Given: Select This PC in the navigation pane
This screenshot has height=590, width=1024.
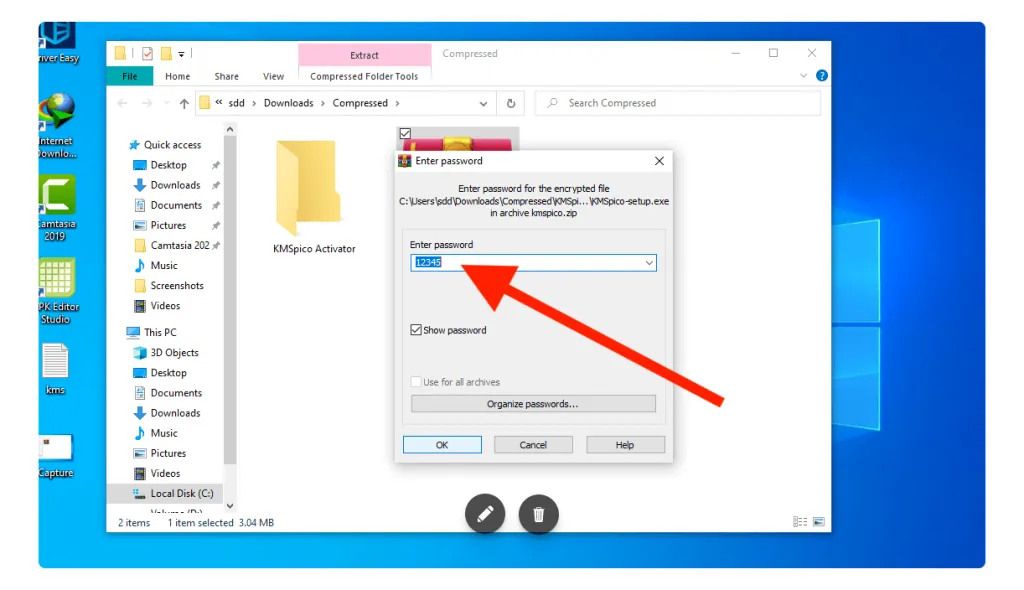Looking at the screenshot, I should click(152, 333).
